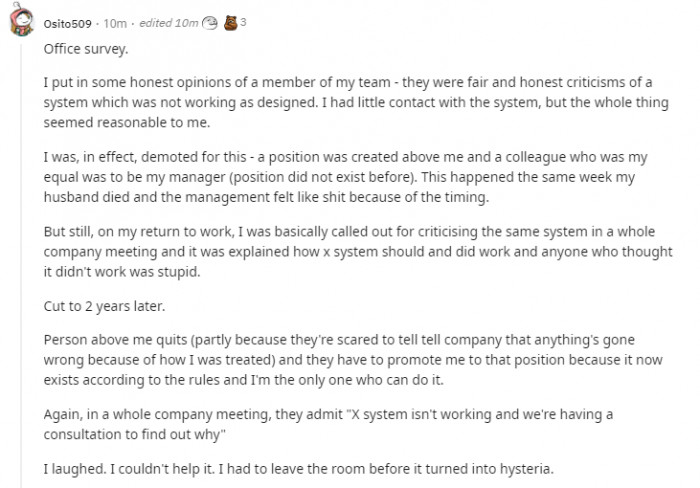Click the paragraph starting 'I was, in effect, demoted'
700x488 pixels.
[x=346, y=177]
